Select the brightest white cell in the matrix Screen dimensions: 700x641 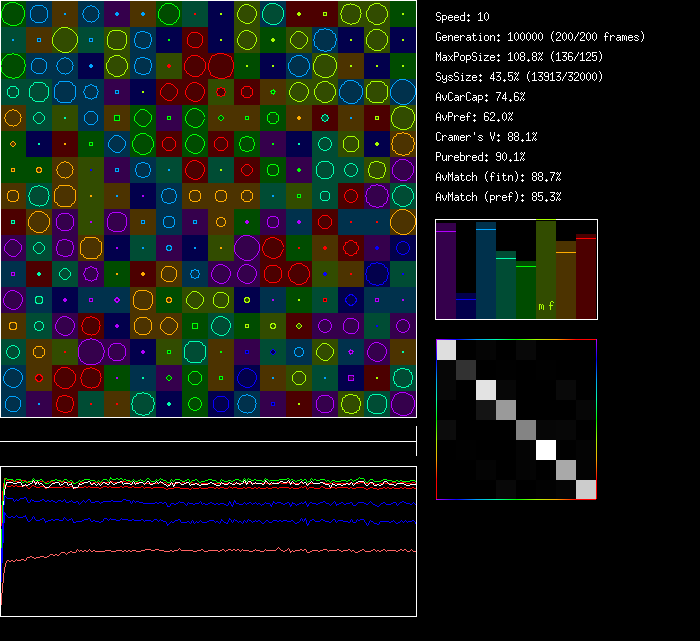point(546,450)
